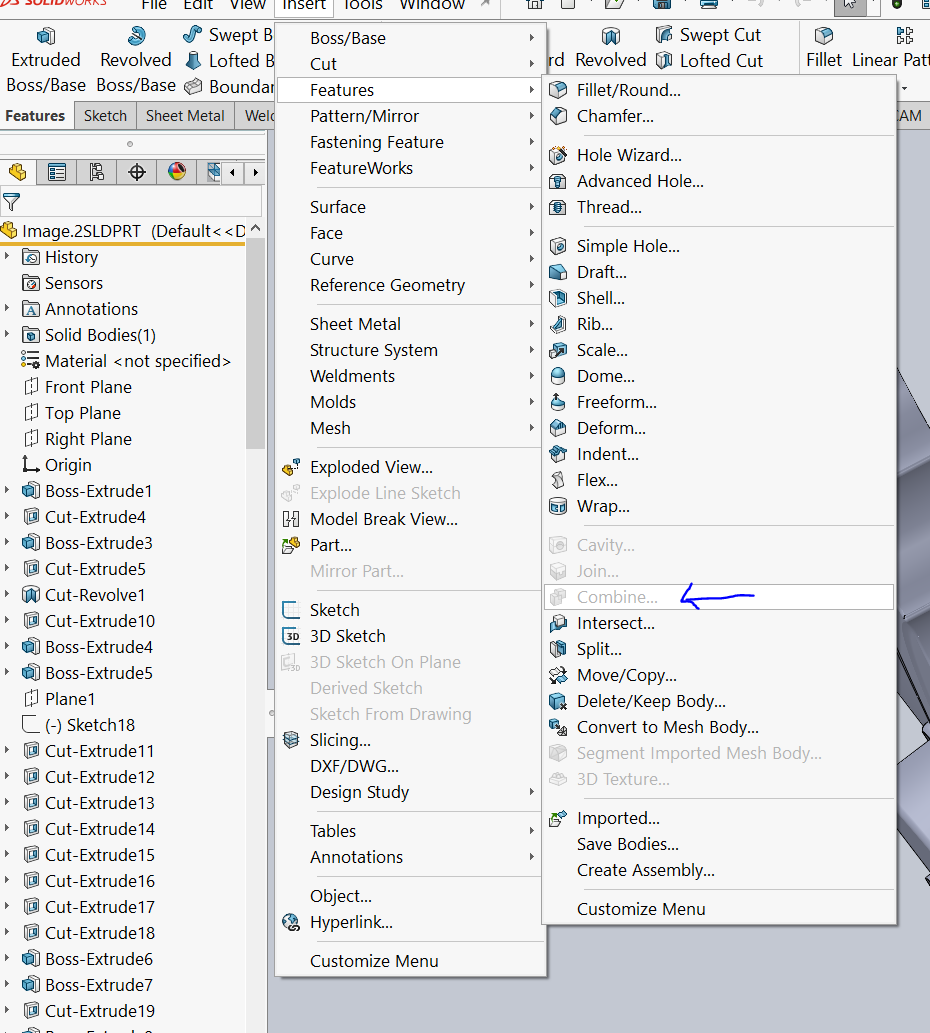930x1033 pixels.
Task: Select Move/Copy bodies command
Action: click(x=718, y=675)
